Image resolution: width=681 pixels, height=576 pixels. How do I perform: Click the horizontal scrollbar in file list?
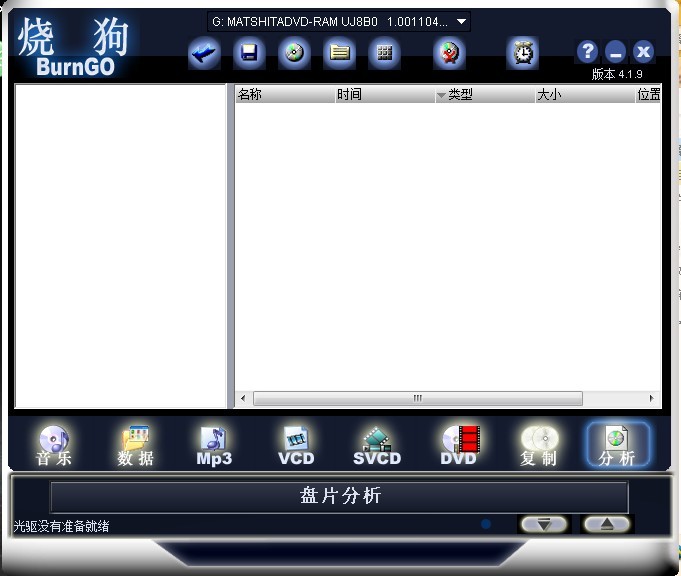[x=417, y=398]
